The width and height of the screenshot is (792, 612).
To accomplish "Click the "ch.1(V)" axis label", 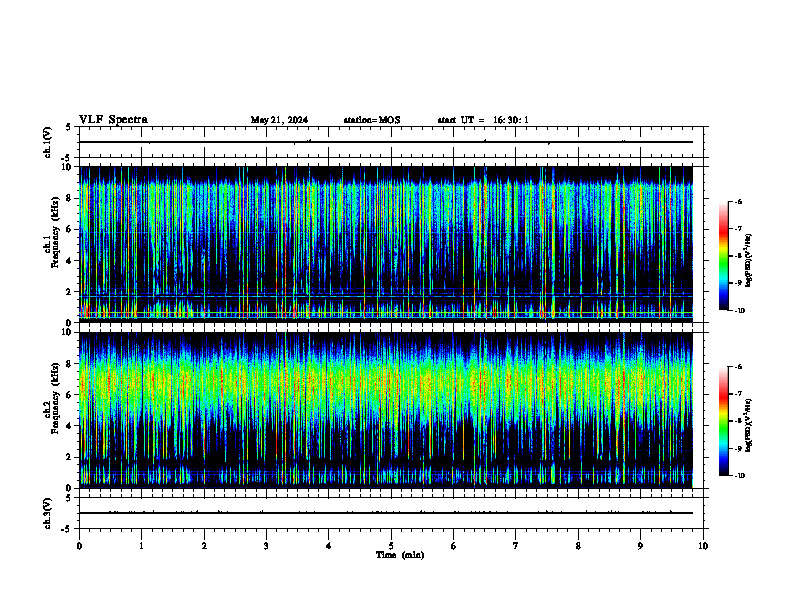I will pyautogui.click(x=47, y=142).
